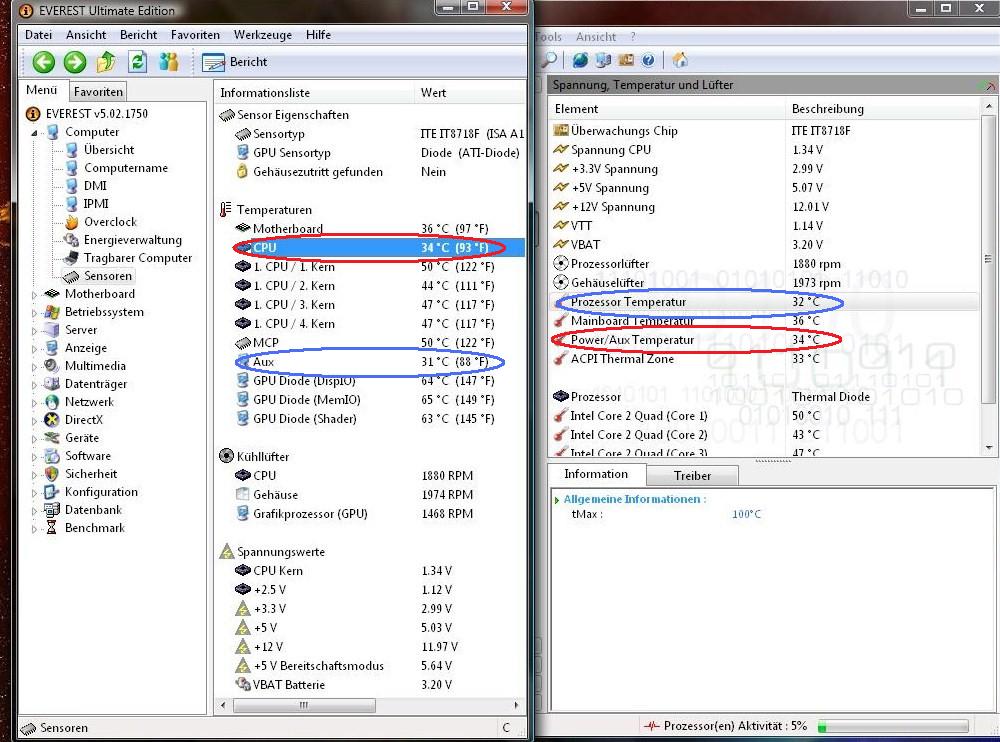Switch to the Menü tab
The height and width of the screenshot is (742, 1000).
point(41,90)
